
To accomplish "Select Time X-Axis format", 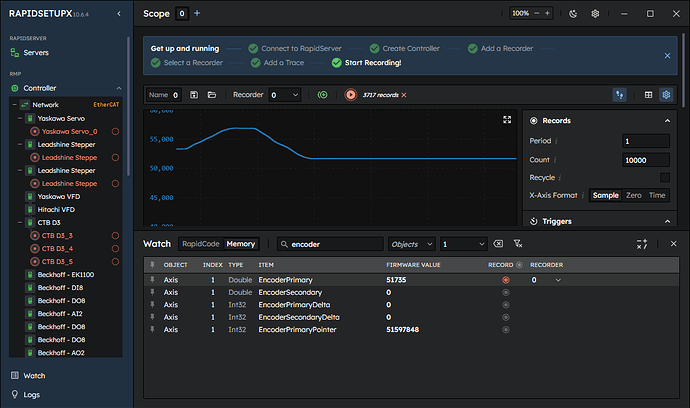I will (x=657, y=195).
